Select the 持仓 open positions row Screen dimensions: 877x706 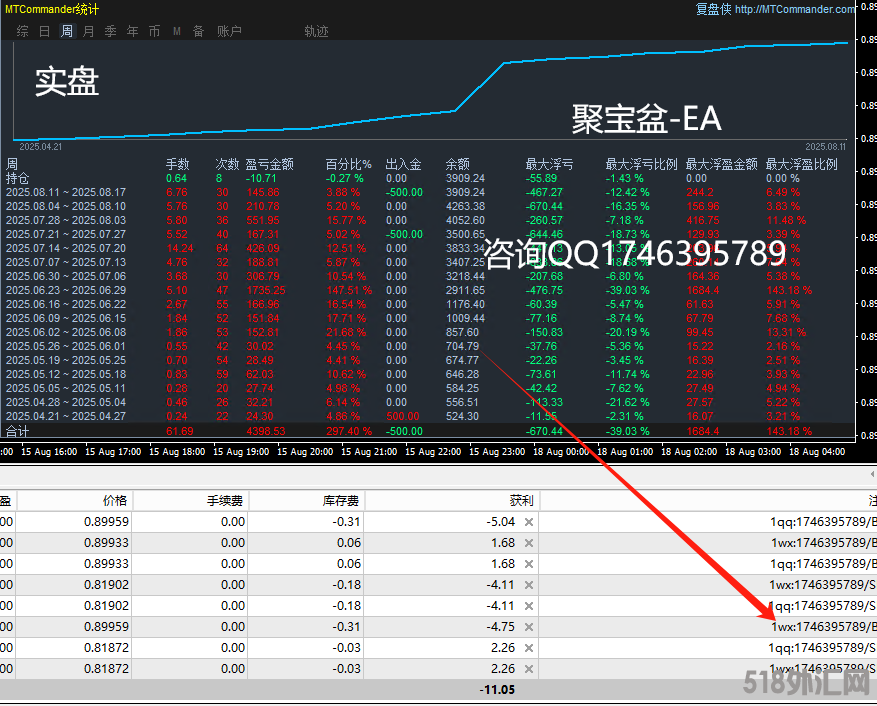click(18, 178)
